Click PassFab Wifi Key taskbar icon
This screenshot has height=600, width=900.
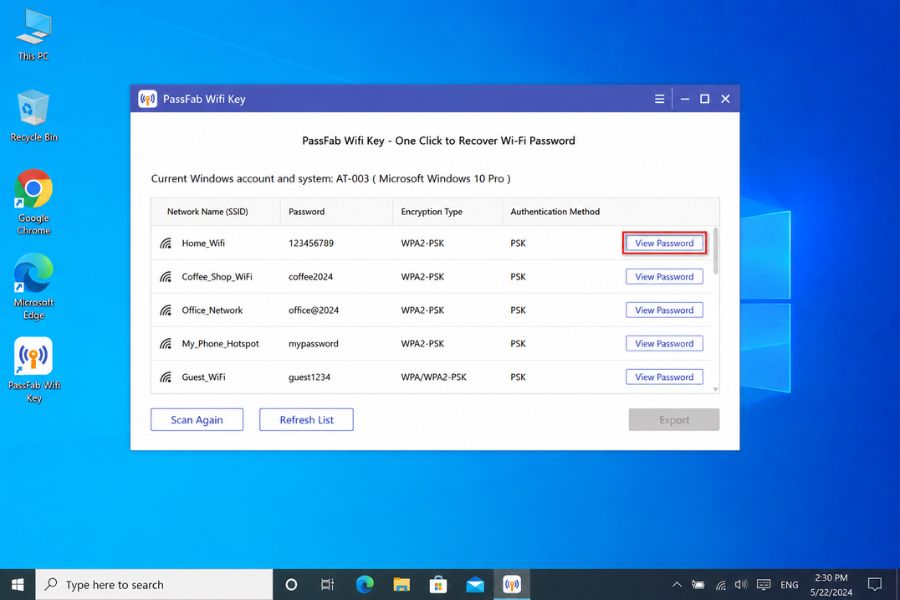pyautogui.click(x=511, y=584)
